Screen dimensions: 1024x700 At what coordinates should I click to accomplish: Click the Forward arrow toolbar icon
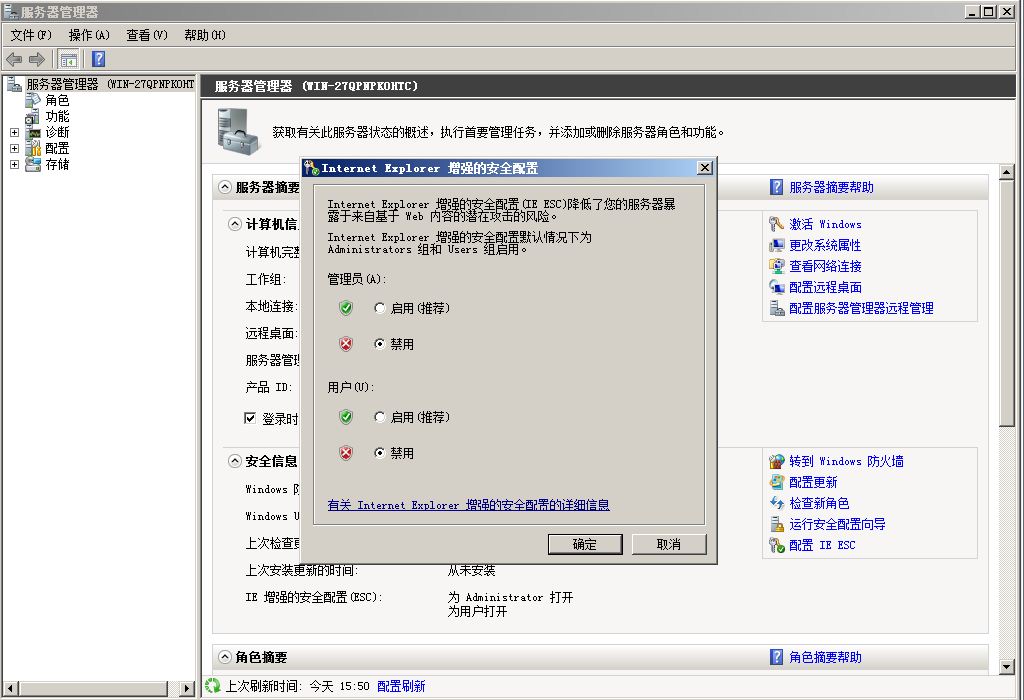tap(37, 59)
